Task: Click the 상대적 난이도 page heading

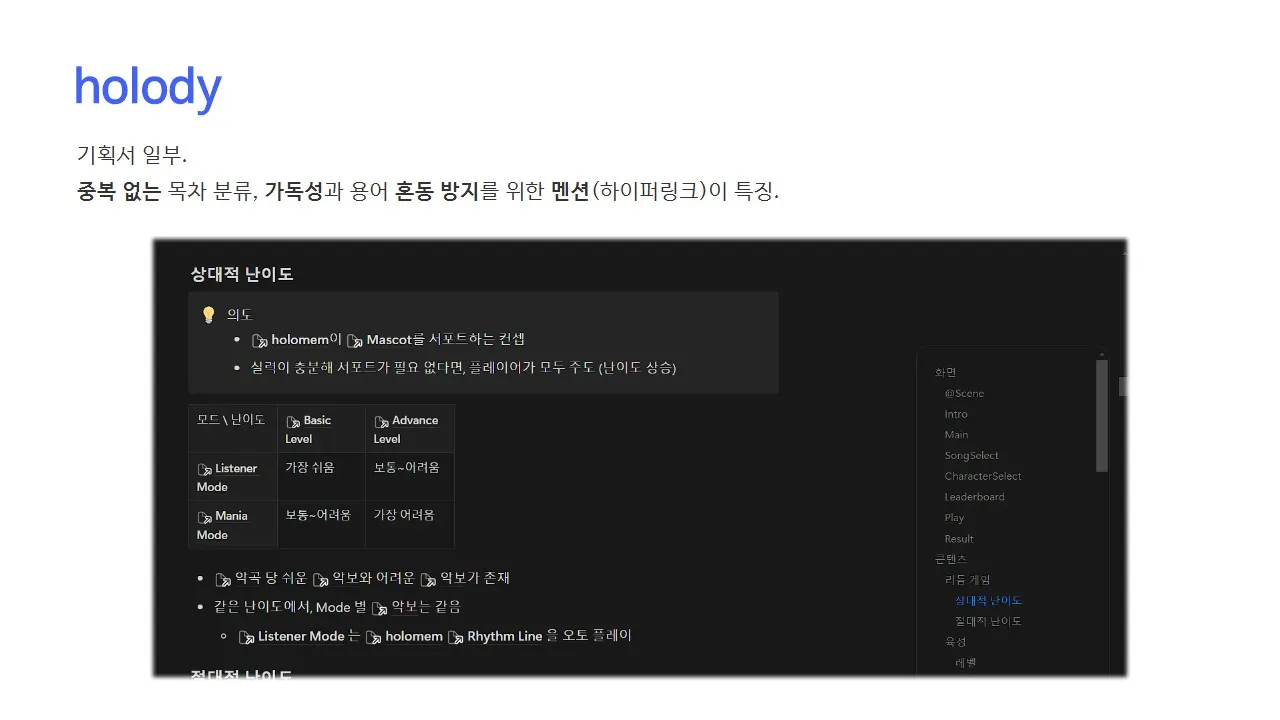Action: [x=242, y=274]
